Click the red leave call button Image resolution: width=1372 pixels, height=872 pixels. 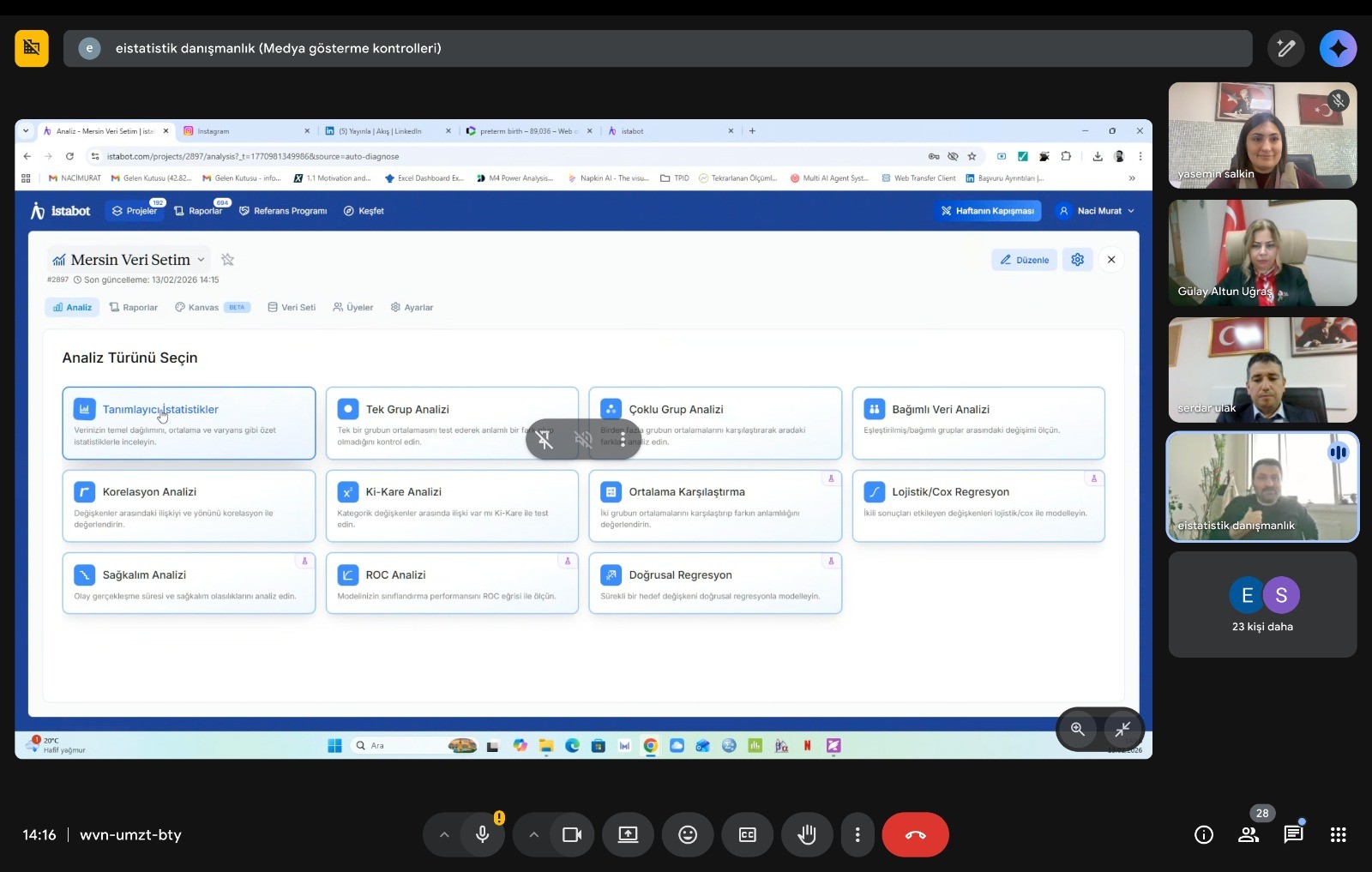[x=915, y=834]
